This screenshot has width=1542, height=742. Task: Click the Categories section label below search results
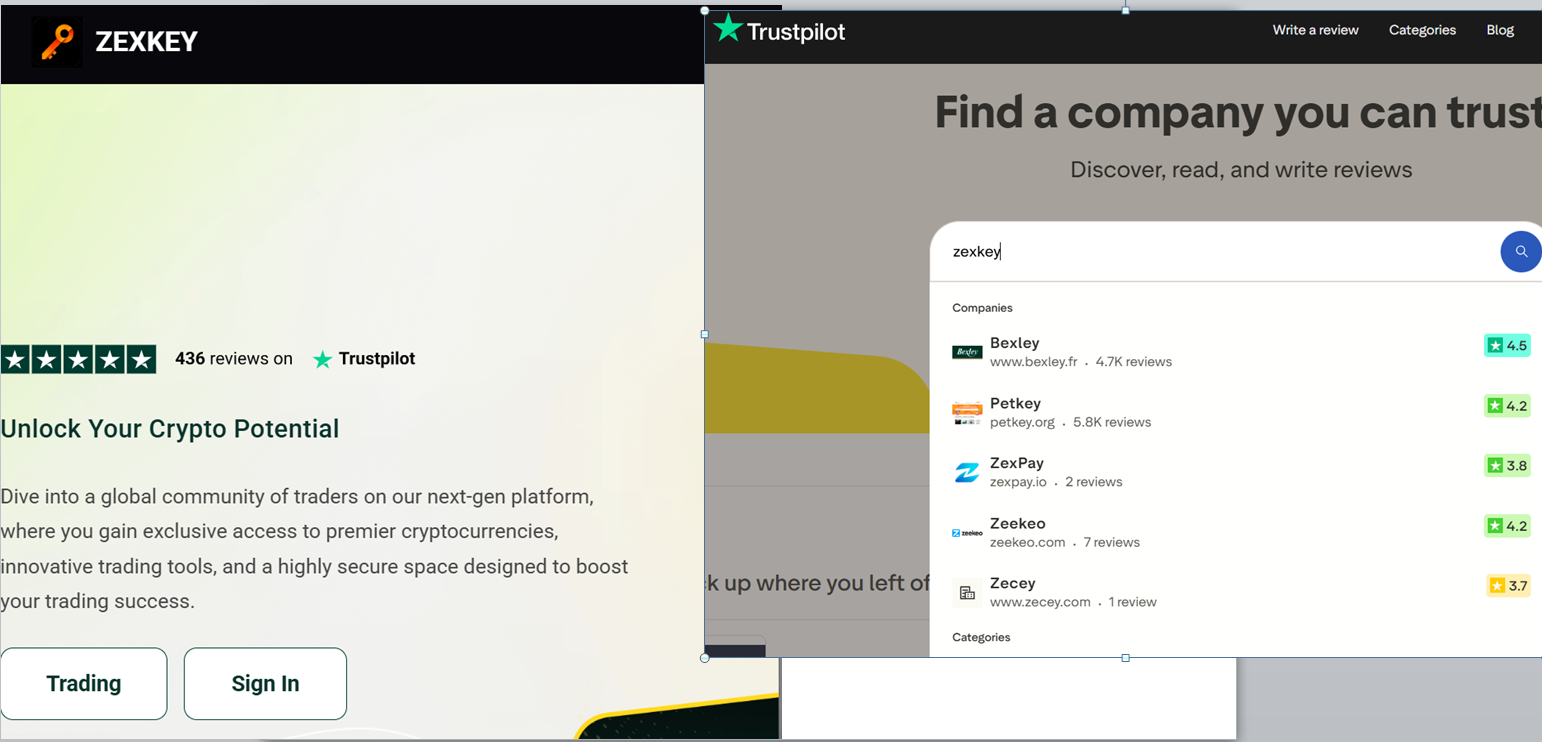(x=981, y=637)
